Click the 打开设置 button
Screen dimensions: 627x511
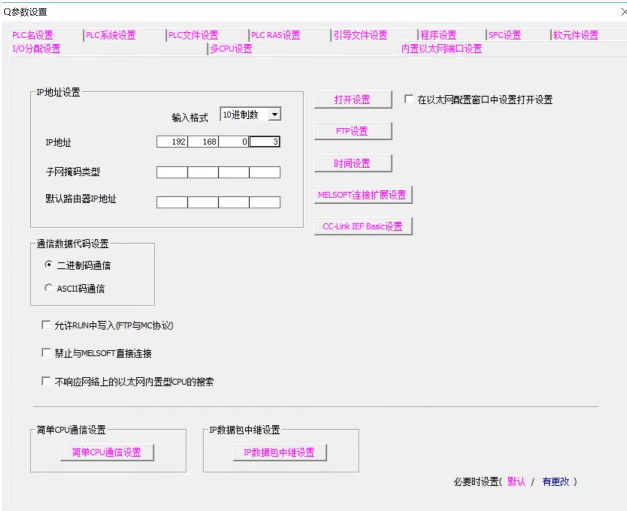(351, 99)
